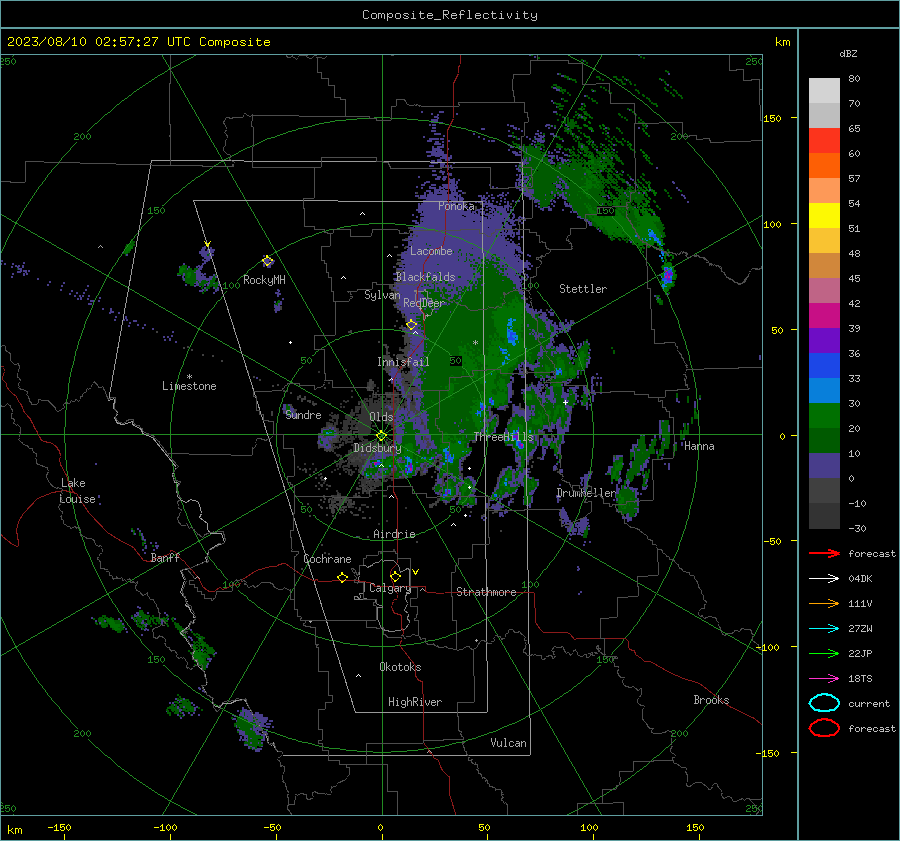Click the Airdrie city label
This screenshot has height=841, width=900.
click(x=394, y=534)
